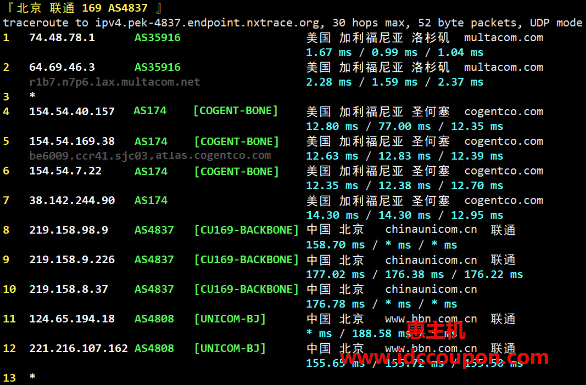This screenshot has height=385, width=586.
Task: Click AS4837 next to 219.158.98.9
Action: click(154, 230)
